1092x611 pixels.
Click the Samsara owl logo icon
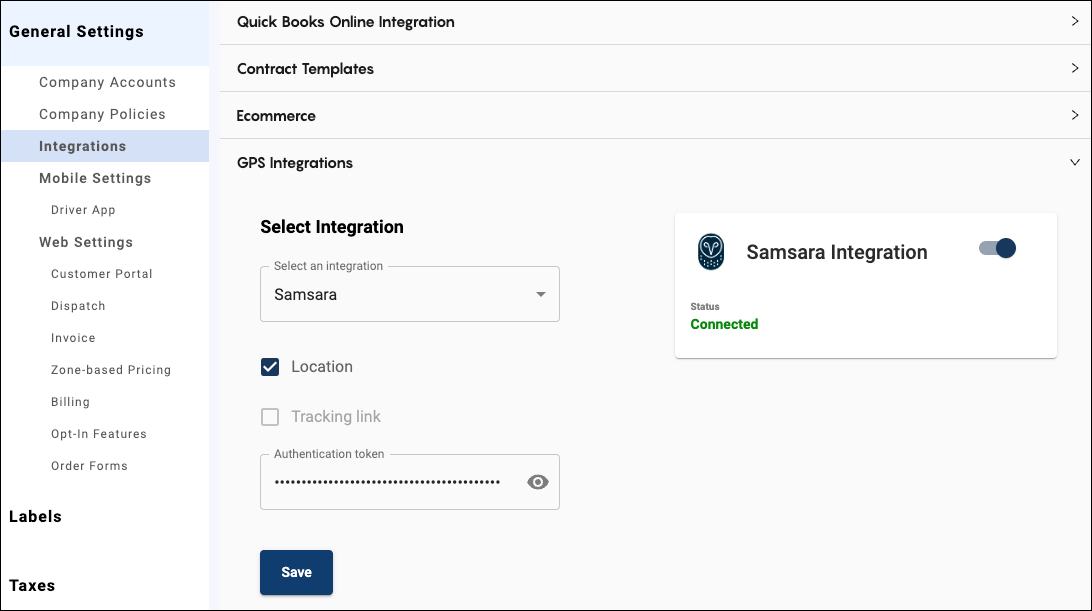711,252
